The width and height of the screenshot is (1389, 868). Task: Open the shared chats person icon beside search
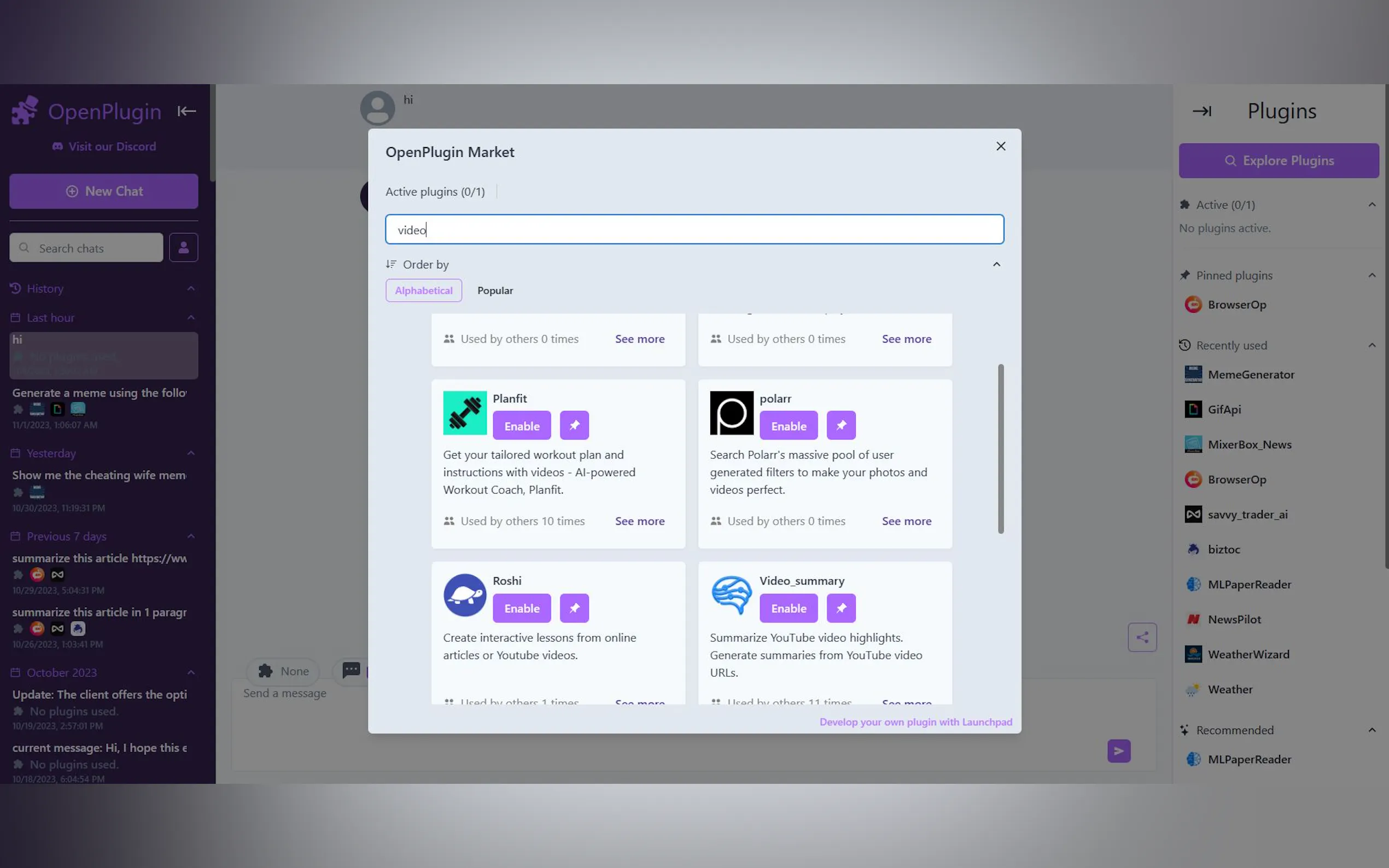coord(184,248)
